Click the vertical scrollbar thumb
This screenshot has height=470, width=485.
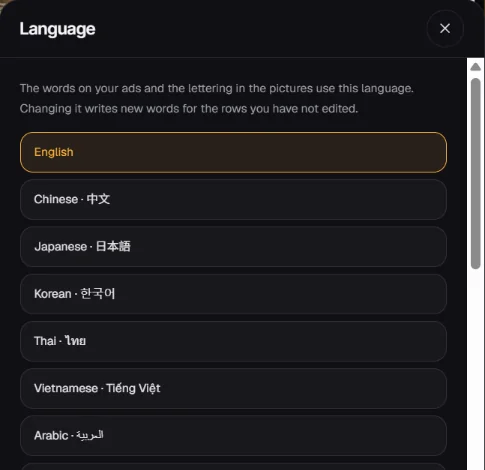(475, 173)
